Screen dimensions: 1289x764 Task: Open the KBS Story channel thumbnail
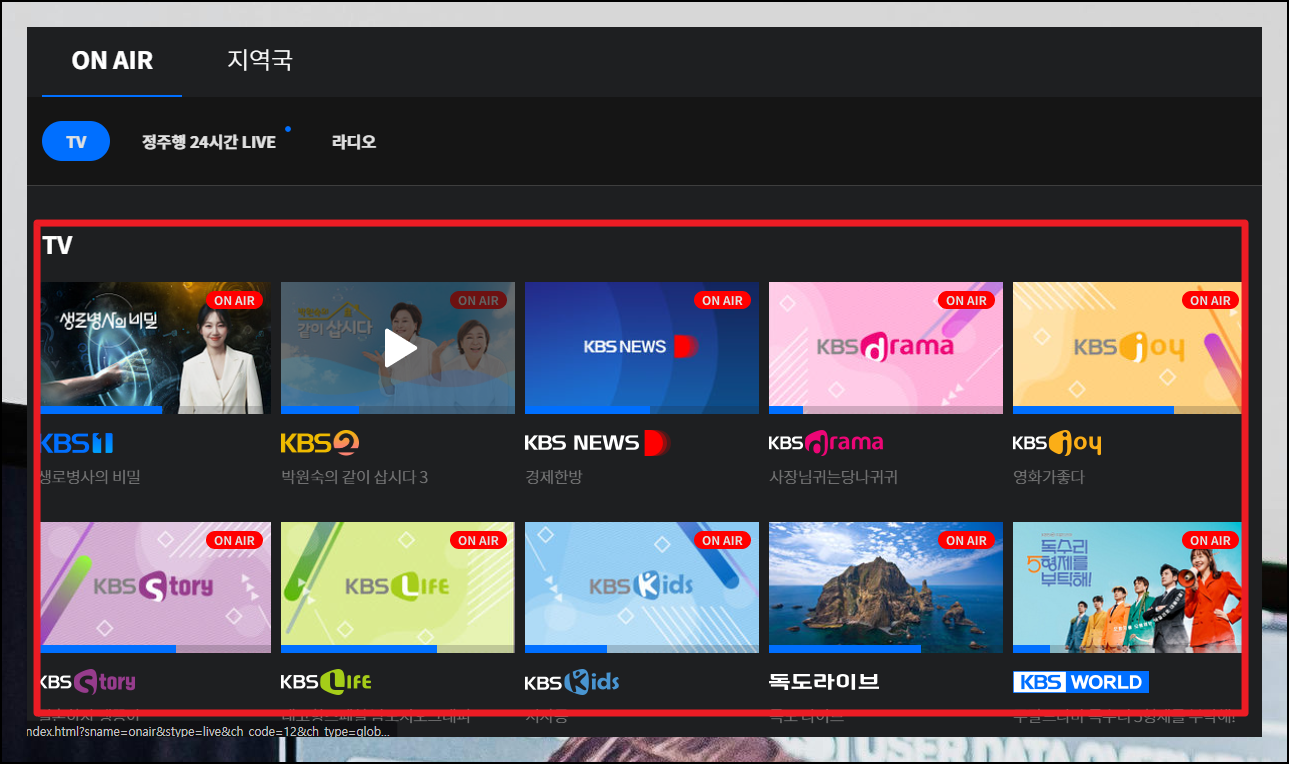[x=156, y=587]
